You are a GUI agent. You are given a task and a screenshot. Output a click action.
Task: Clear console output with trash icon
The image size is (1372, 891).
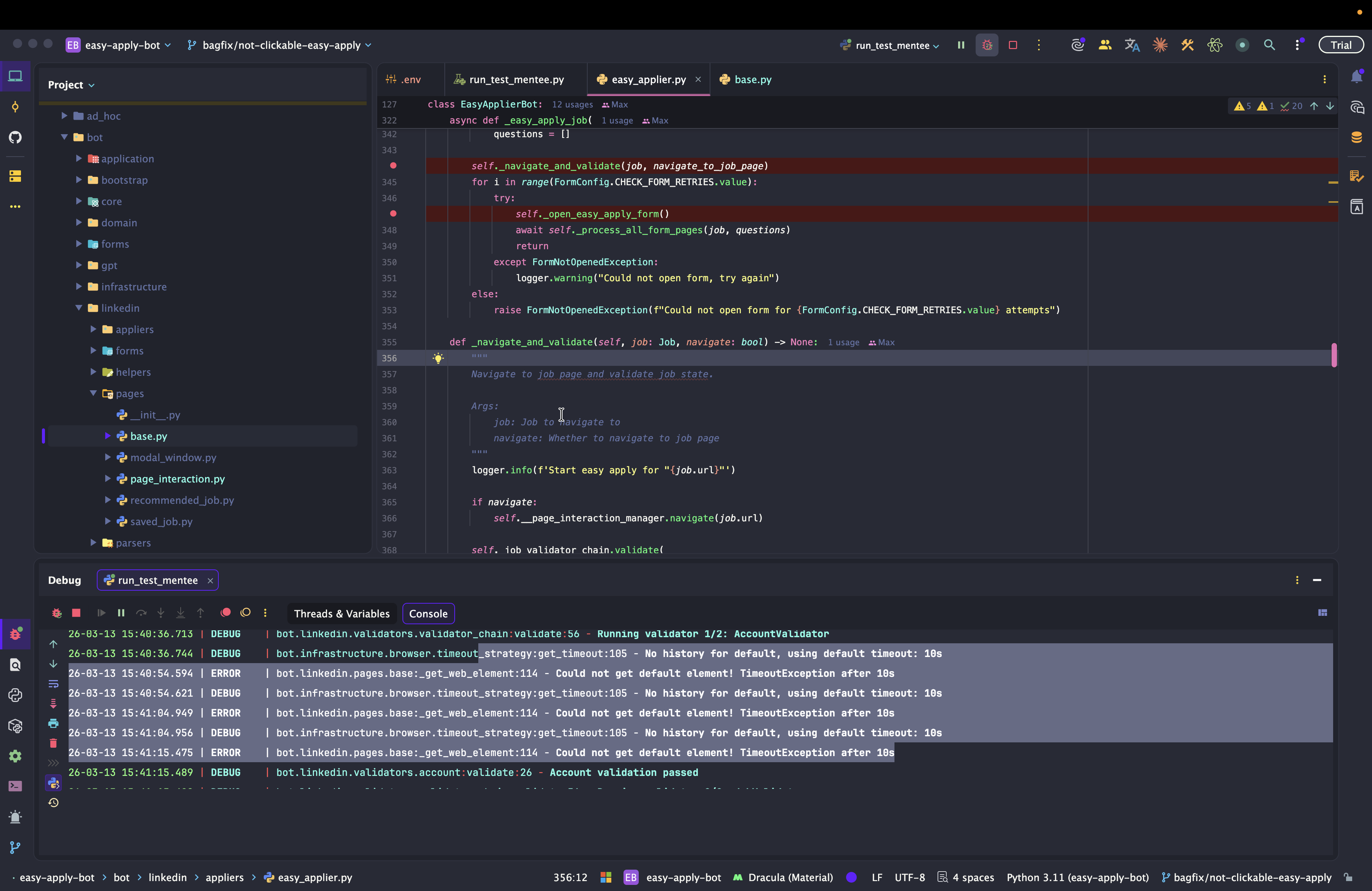pos(53,743)
